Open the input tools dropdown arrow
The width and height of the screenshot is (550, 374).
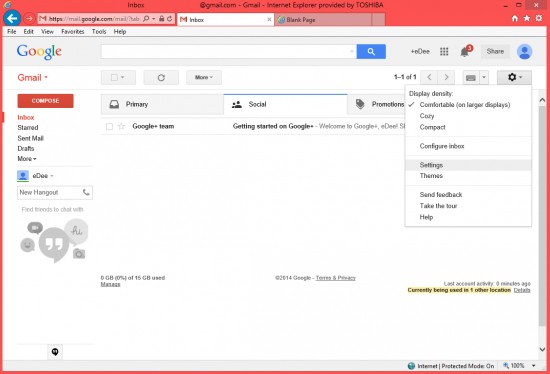coord(484,78)
